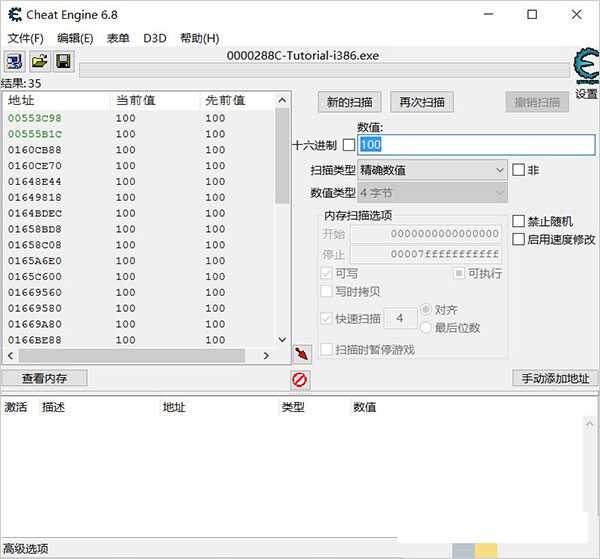Select address row 00555B1C
This screenshot has width=600, height=559.
pyautogui.click(x=139, y=134)
